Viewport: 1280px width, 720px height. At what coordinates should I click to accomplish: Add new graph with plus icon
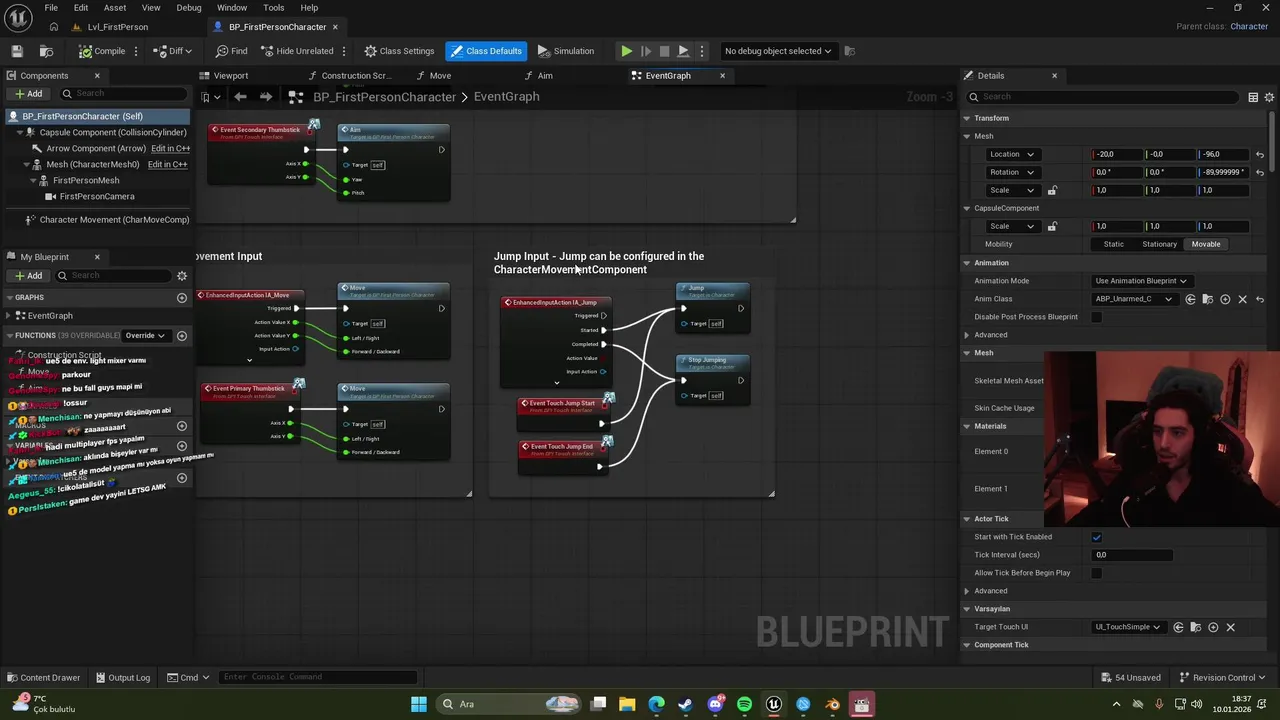[182, 298]
